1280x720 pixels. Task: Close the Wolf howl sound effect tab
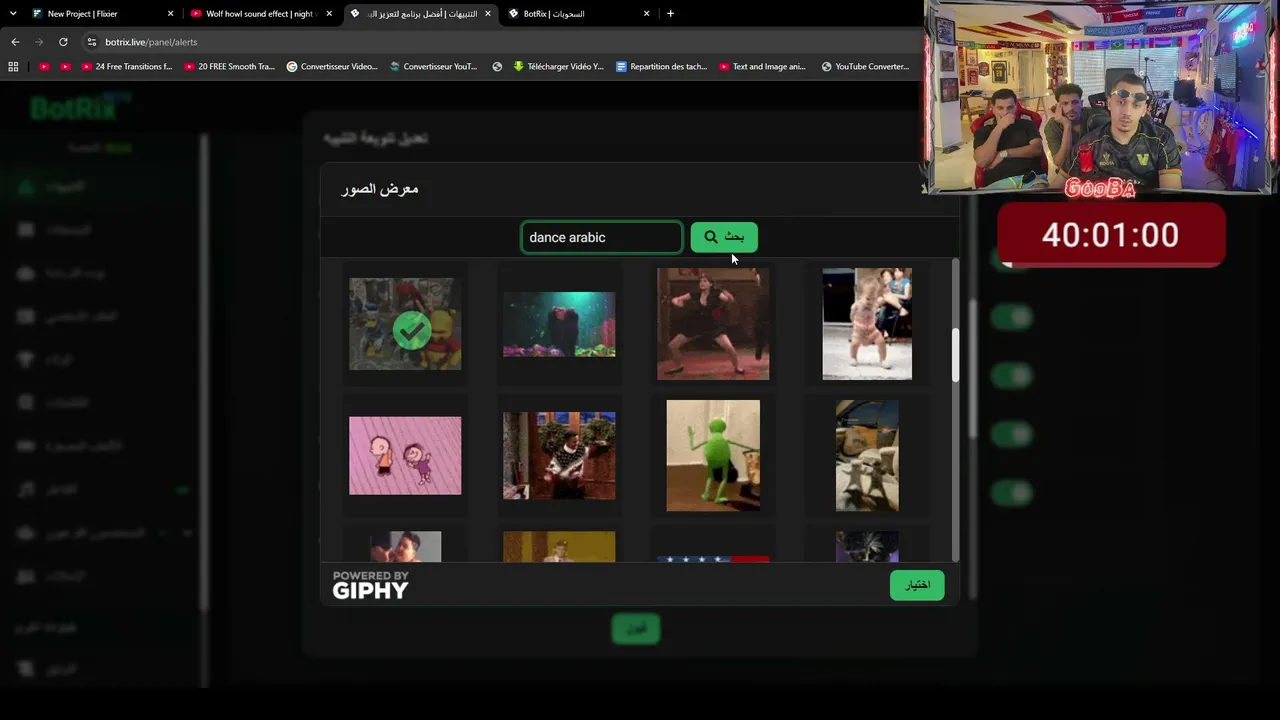329,14
